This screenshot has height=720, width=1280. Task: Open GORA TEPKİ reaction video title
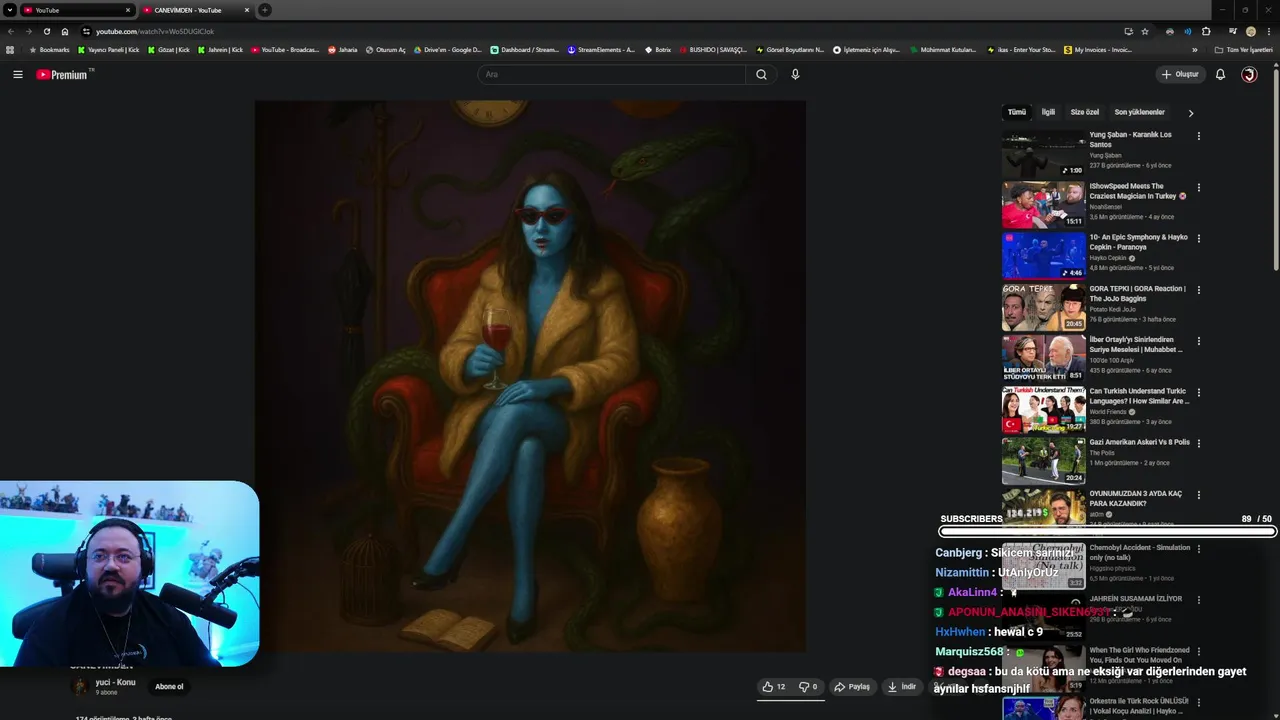[1137, 293]
